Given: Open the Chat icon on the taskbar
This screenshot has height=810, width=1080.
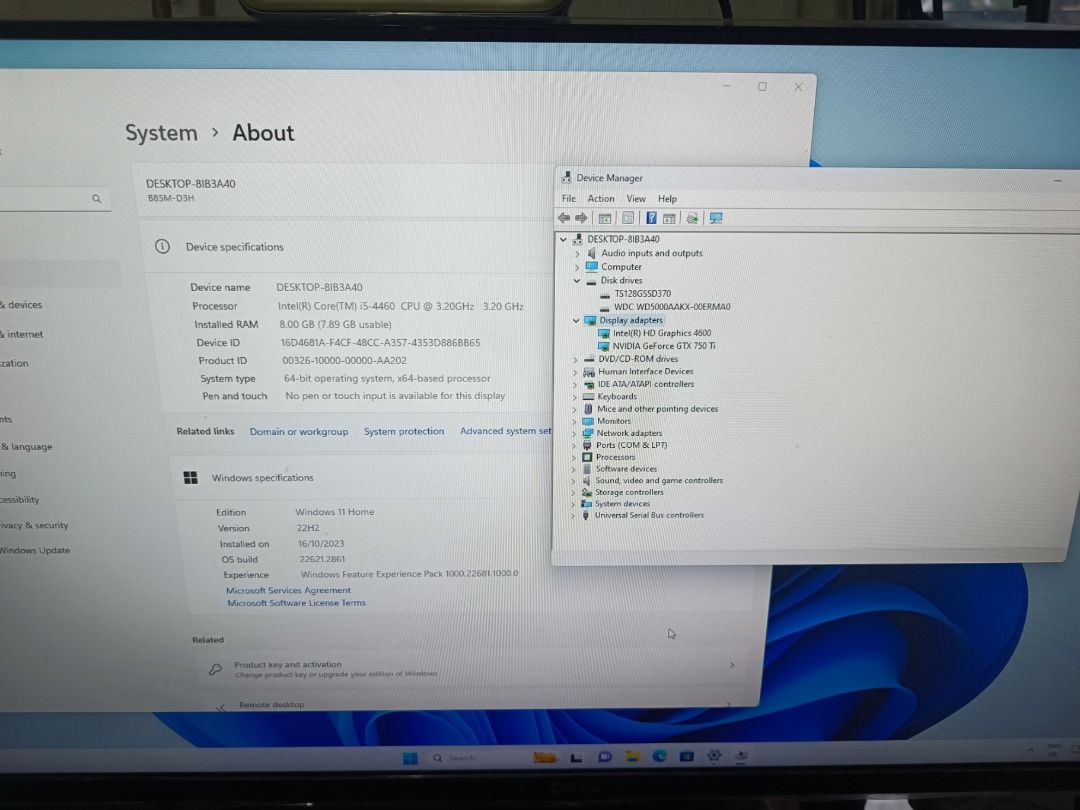Looking at the screenshot, I should (x=605, y=756).
